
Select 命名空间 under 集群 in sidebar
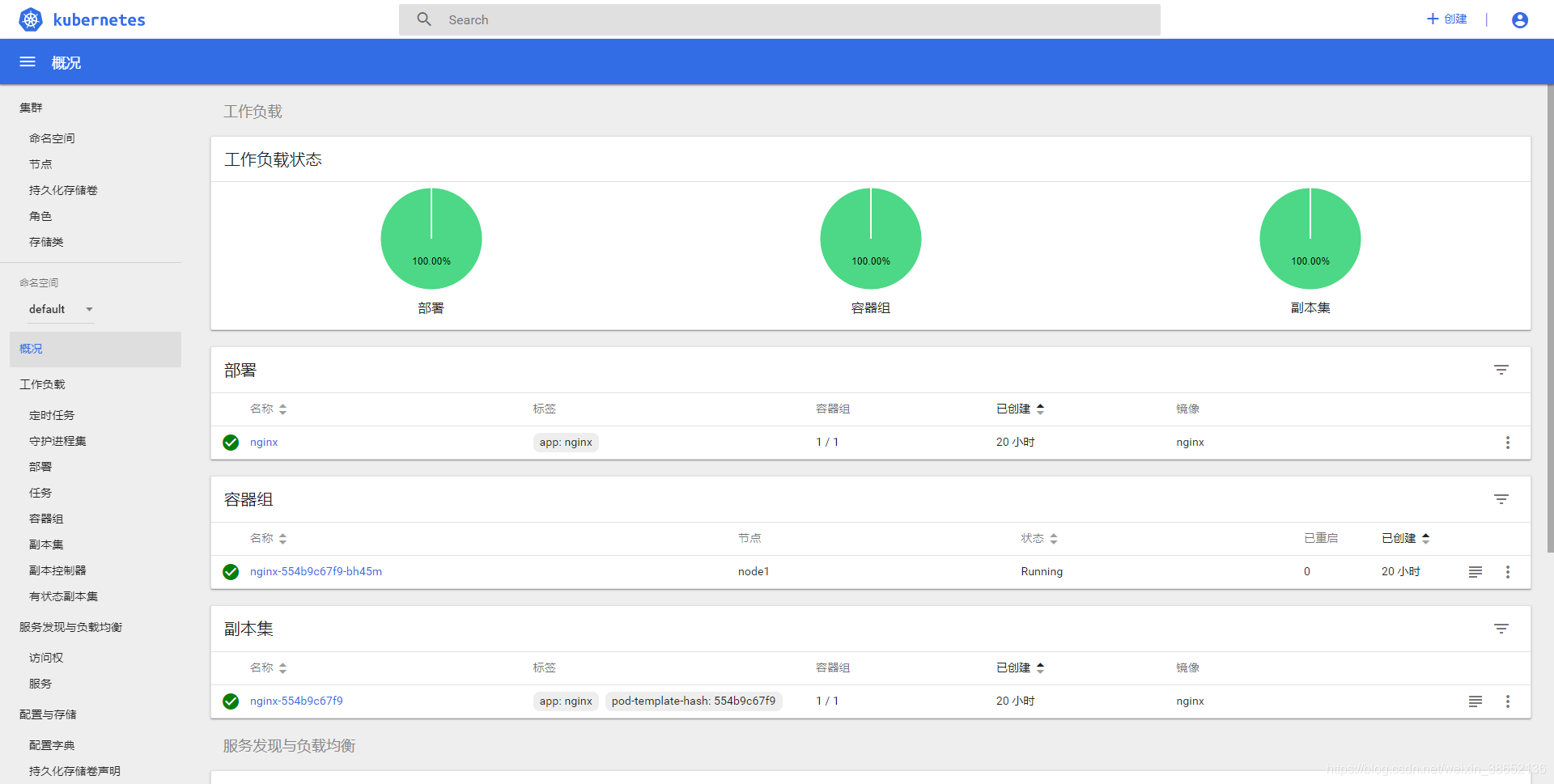tap(52, 138)
